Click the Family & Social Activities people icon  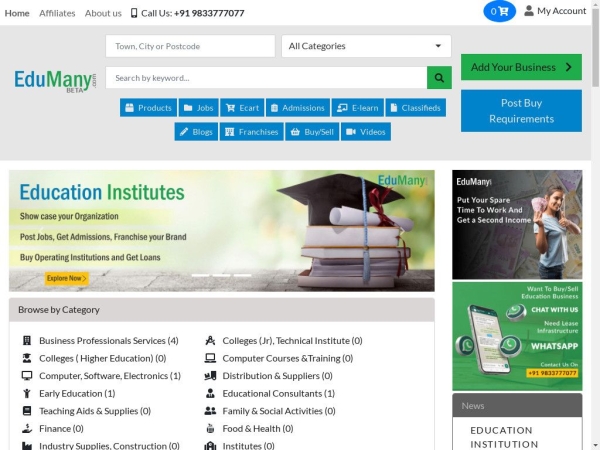pyautogui.click(x=210, y=411)
